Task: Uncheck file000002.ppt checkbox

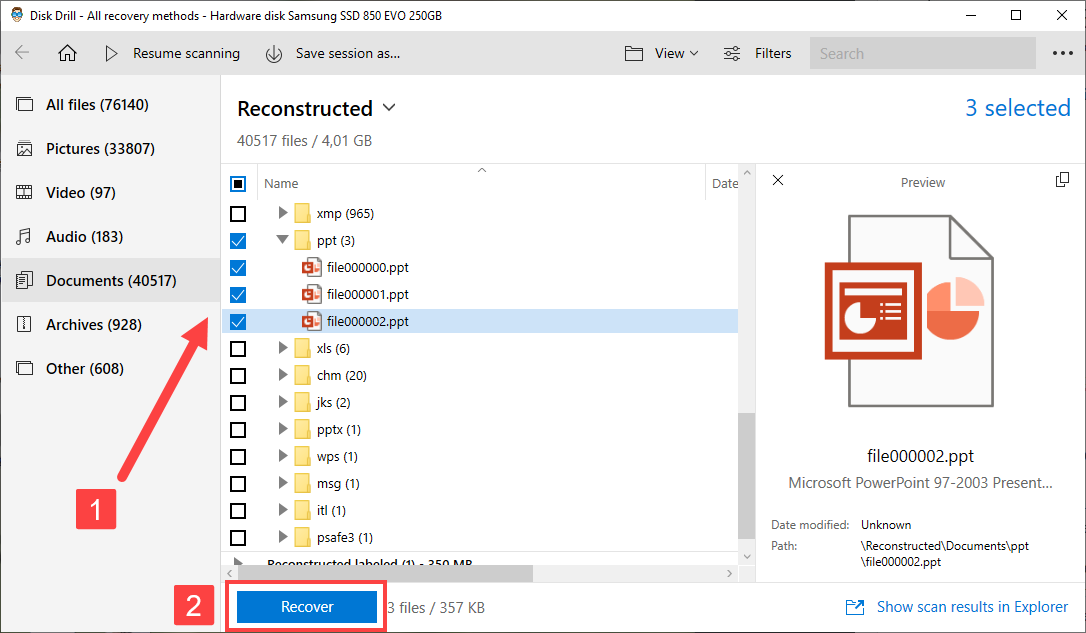Action: click(x=238, y=321)
